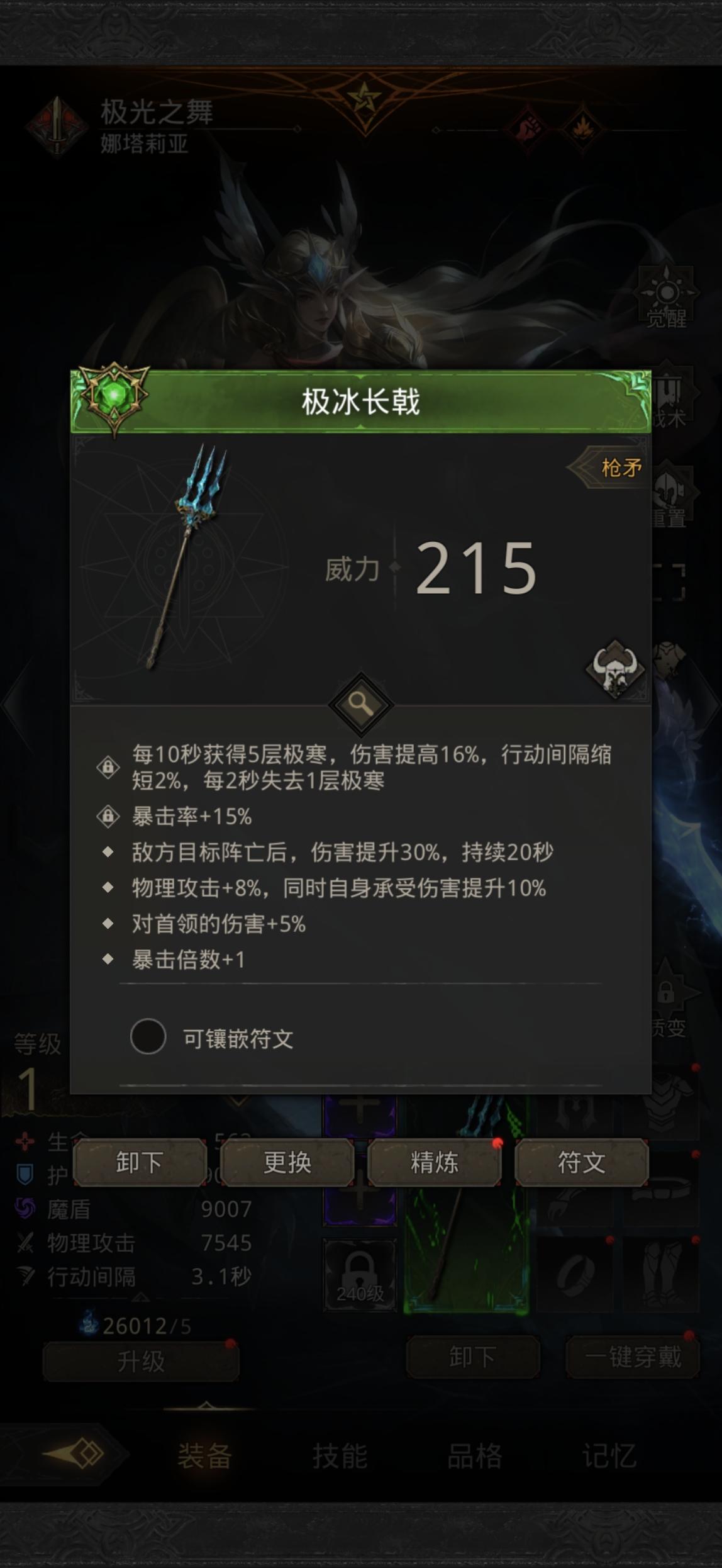Tap the horned helmet icon
The height and width of the screenshot is (1568, 722).
(614, 669)
